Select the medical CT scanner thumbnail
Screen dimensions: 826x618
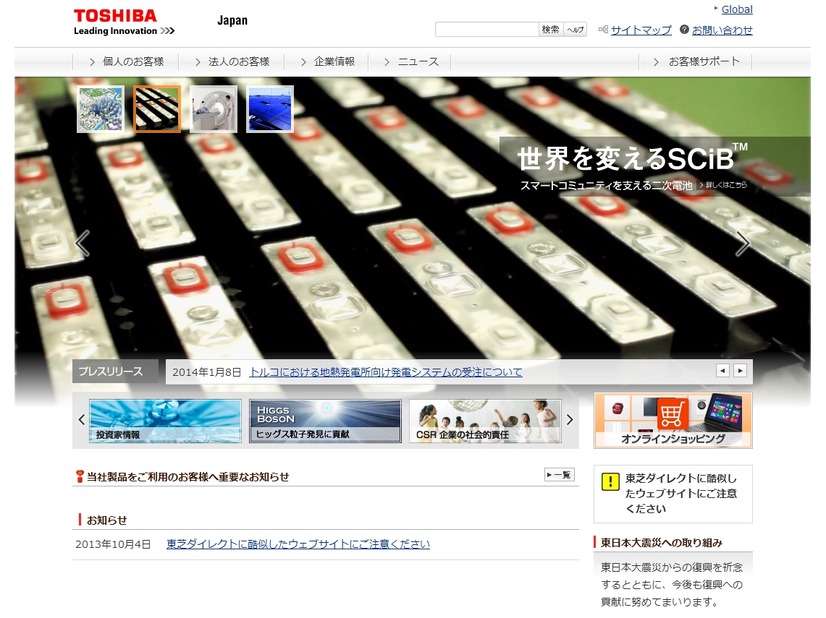click(x=213, y=109)
